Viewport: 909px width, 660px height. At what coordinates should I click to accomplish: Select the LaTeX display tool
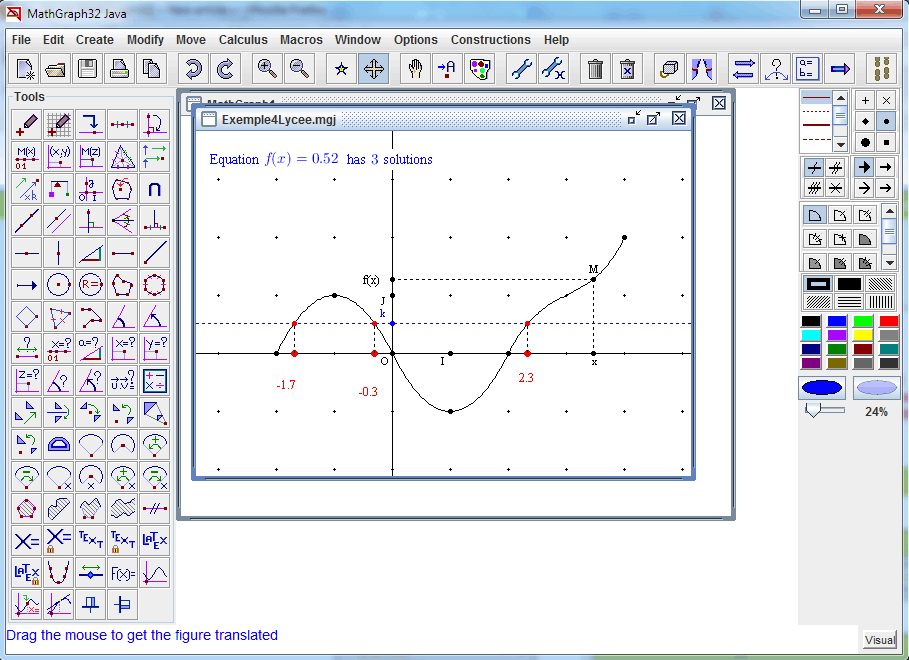(x=155, y=541)
